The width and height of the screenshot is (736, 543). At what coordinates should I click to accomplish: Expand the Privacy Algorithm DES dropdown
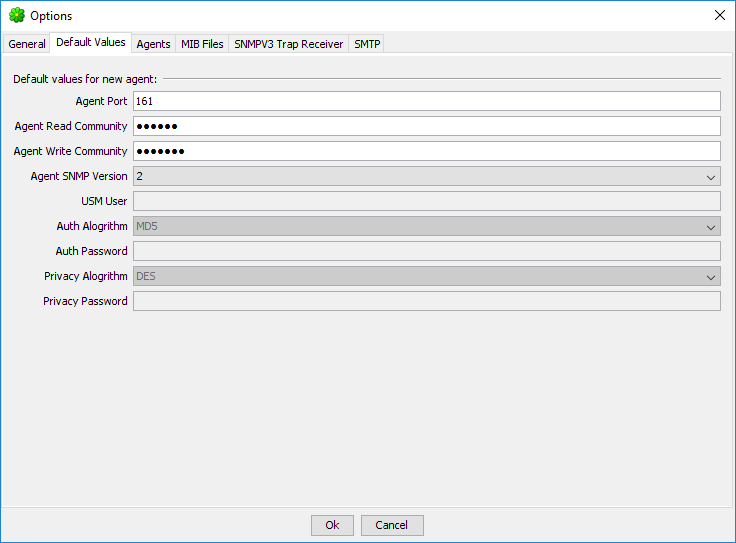point(426,276)
